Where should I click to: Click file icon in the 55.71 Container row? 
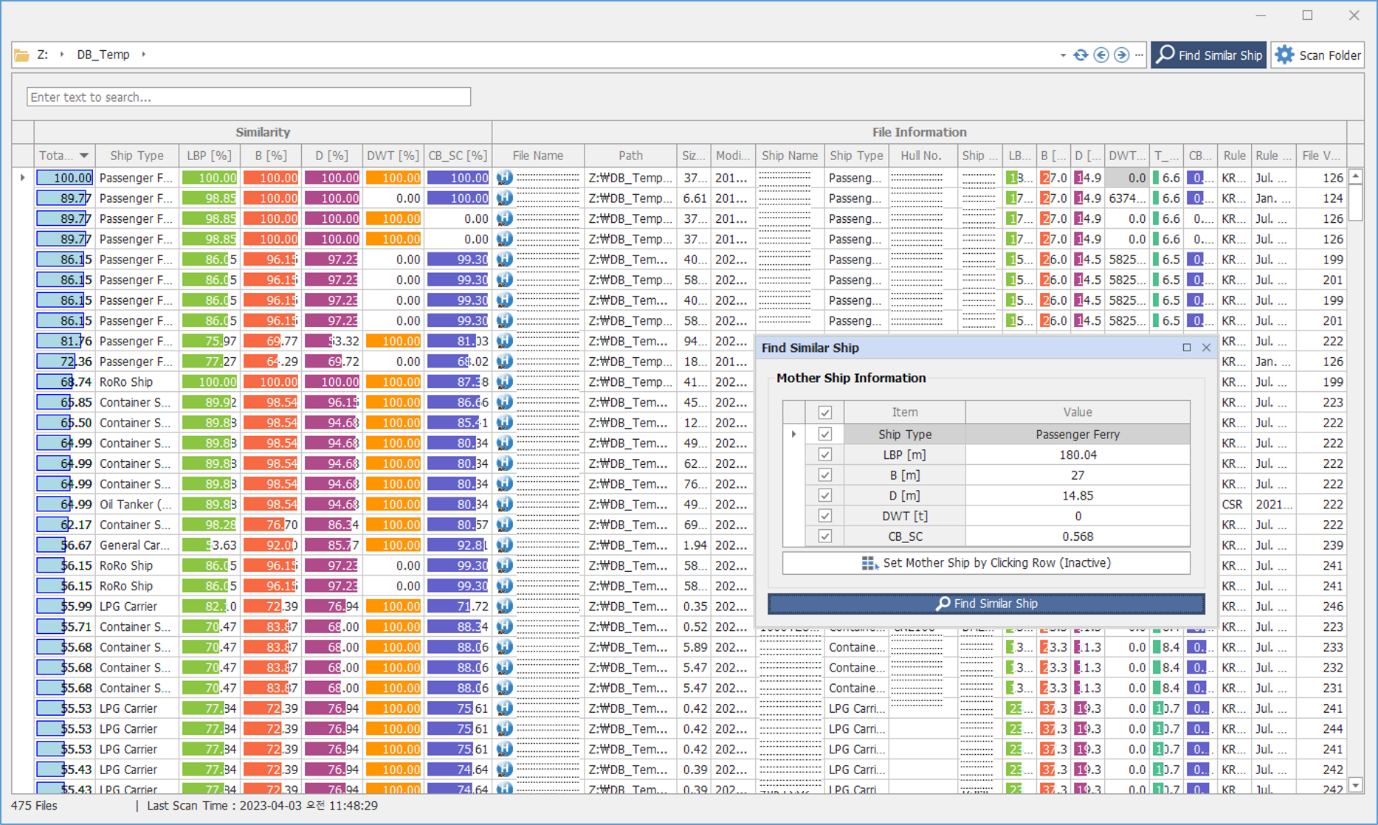tap(505, 627)
